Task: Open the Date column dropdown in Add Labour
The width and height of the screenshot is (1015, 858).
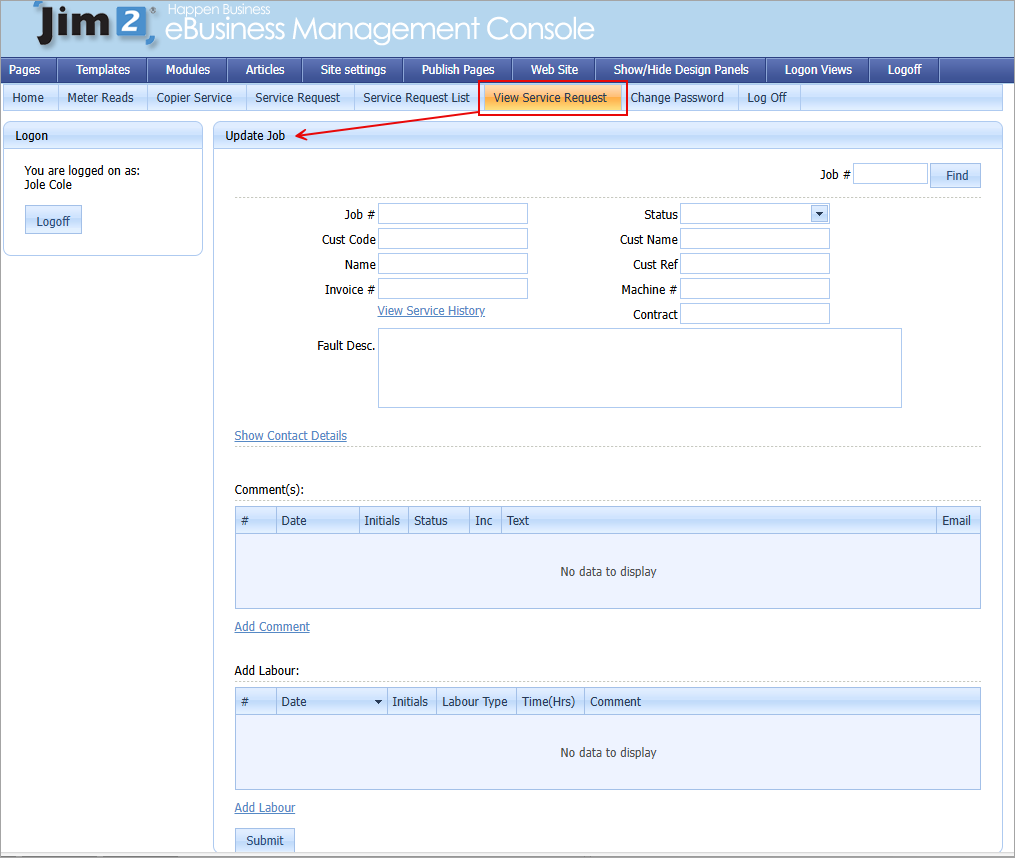Action: 378,701
